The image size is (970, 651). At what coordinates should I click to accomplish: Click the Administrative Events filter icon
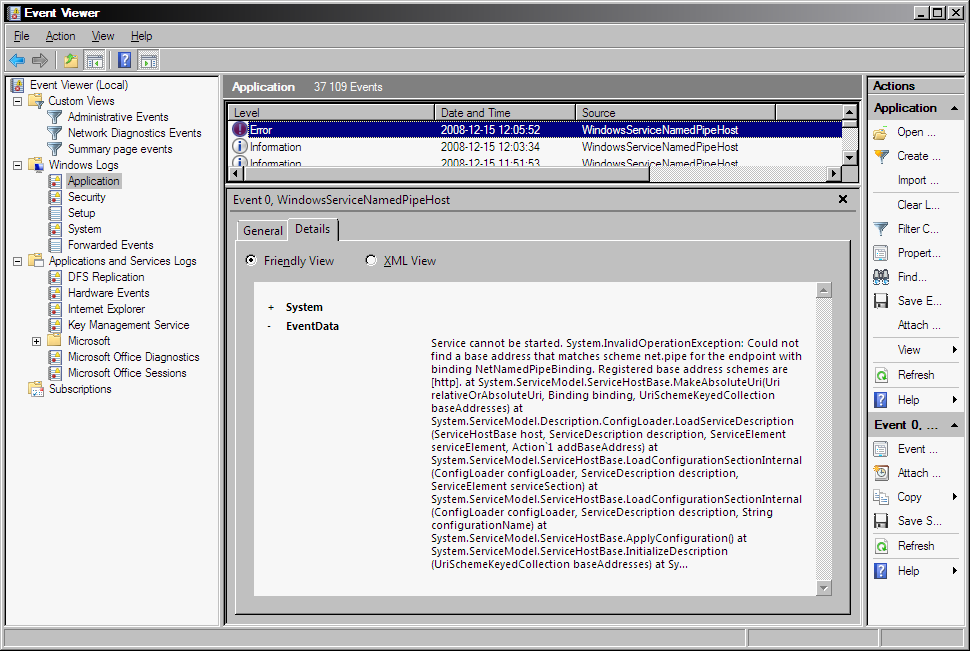tap(54, 117)
